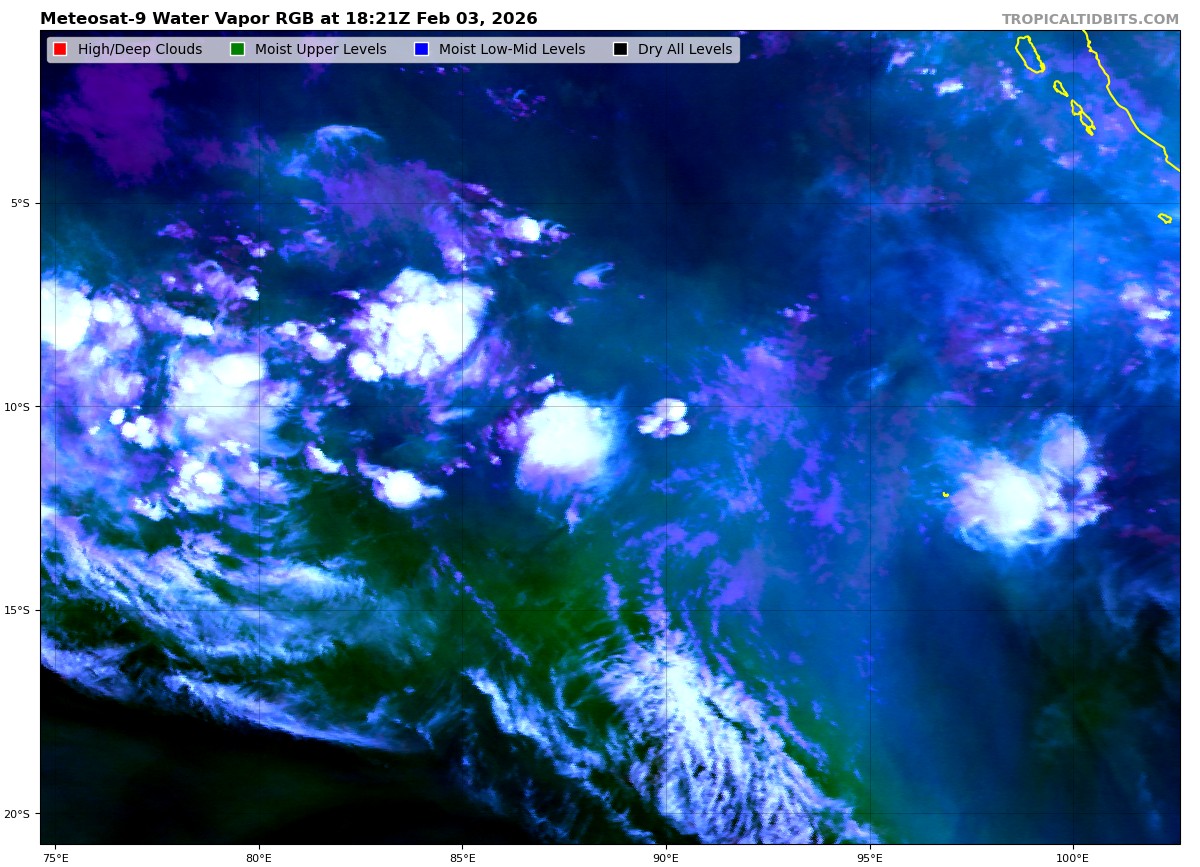The height and width of the screenshot is (867, 1200).
Task: Click the black Dry All Levels swatch
Action: [620, 50]
